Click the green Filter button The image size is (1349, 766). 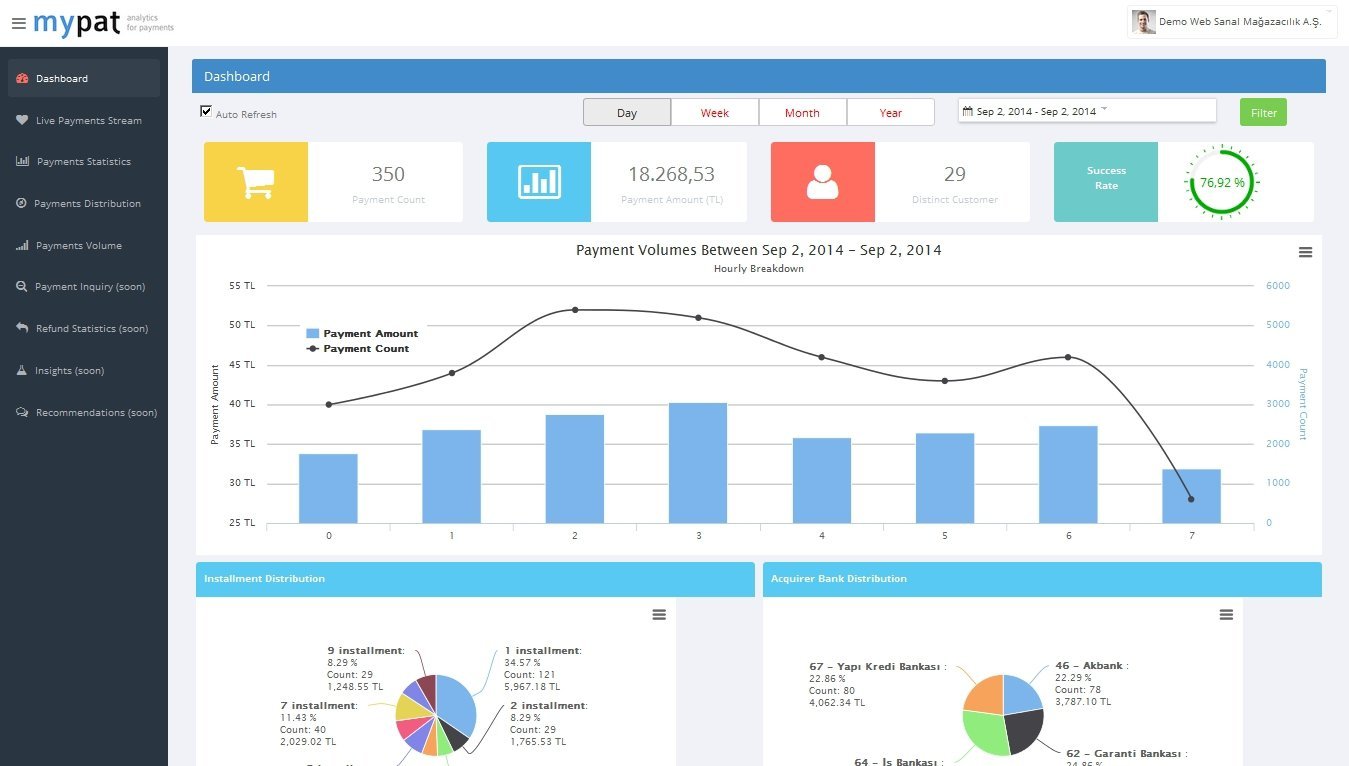pyautogui.click(x=1262, y=112)
